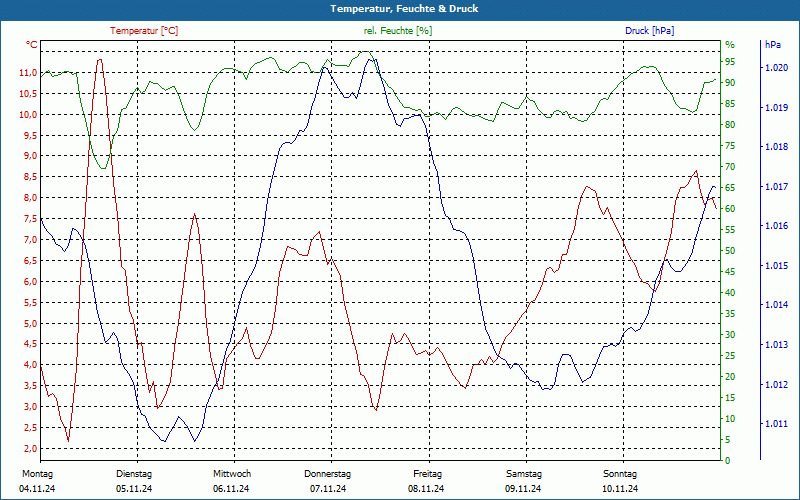Click the 'Mittwoch' day label
The image size is (800, 500).
(x=232, y=474)
